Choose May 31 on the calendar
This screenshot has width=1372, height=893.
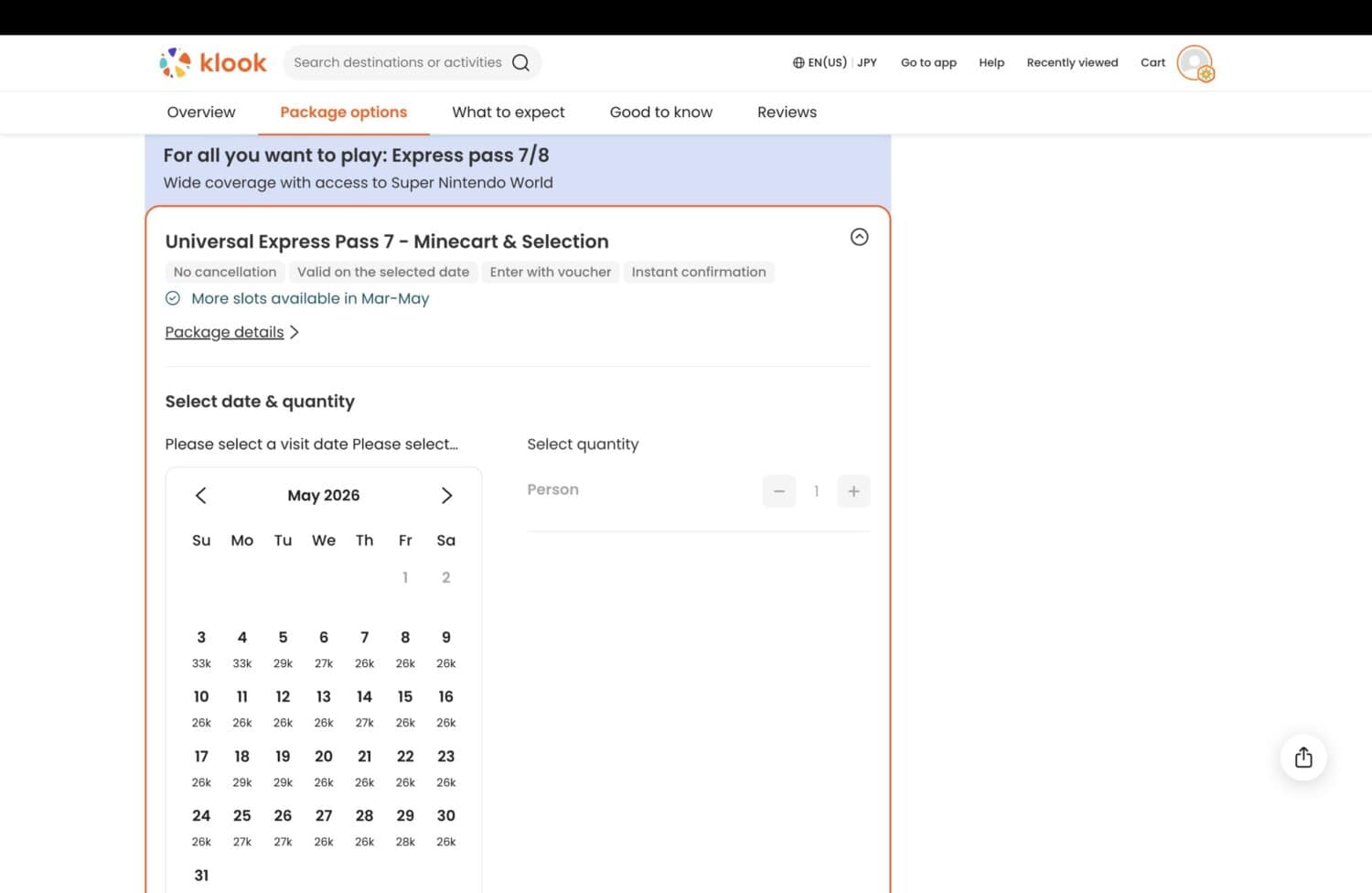(201, 877)
